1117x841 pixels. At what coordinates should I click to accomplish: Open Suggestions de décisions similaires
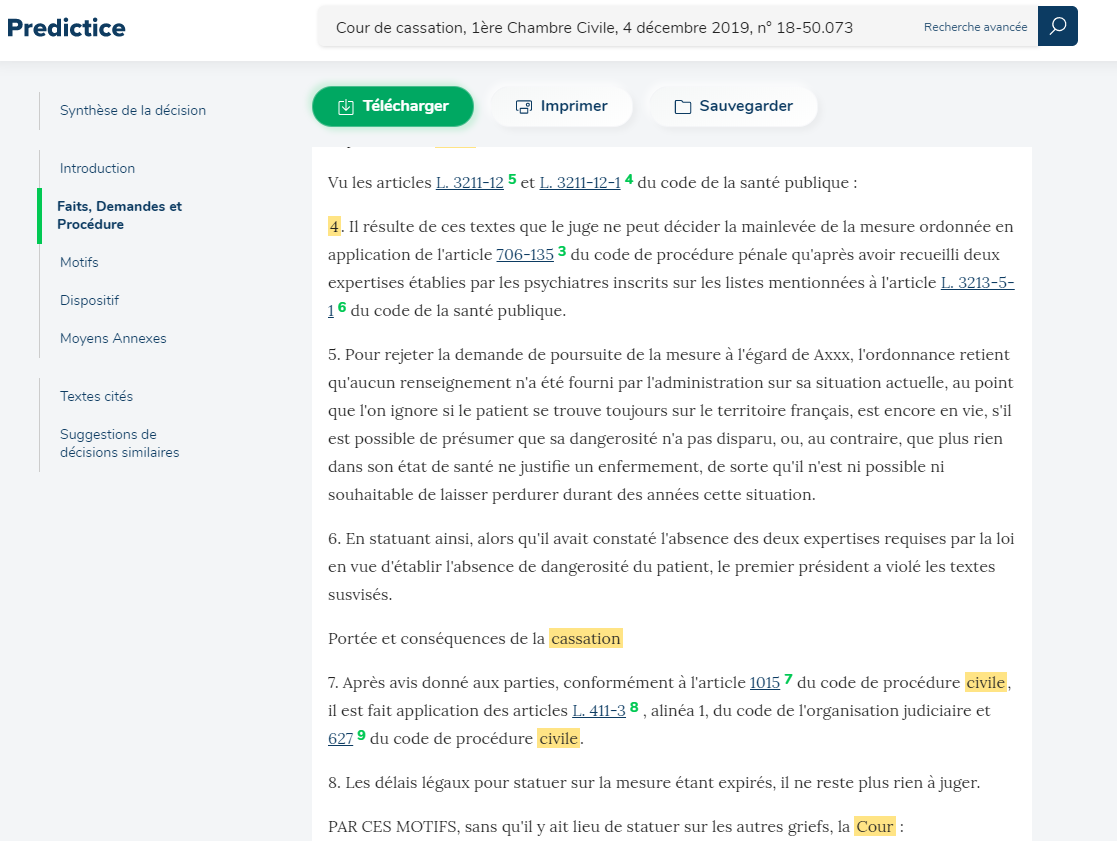pyautogui.click(x=119, y=443)
